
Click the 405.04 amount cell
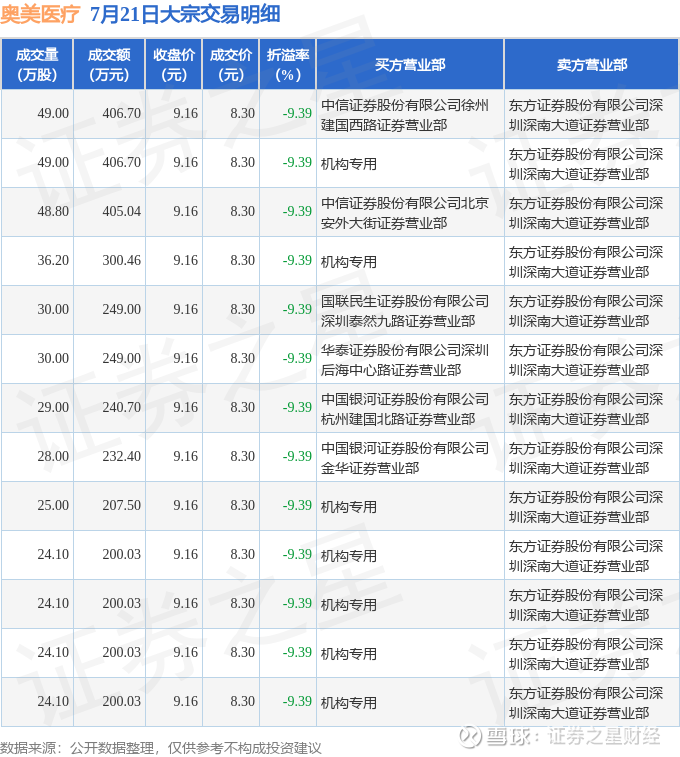tap(122, 211)
